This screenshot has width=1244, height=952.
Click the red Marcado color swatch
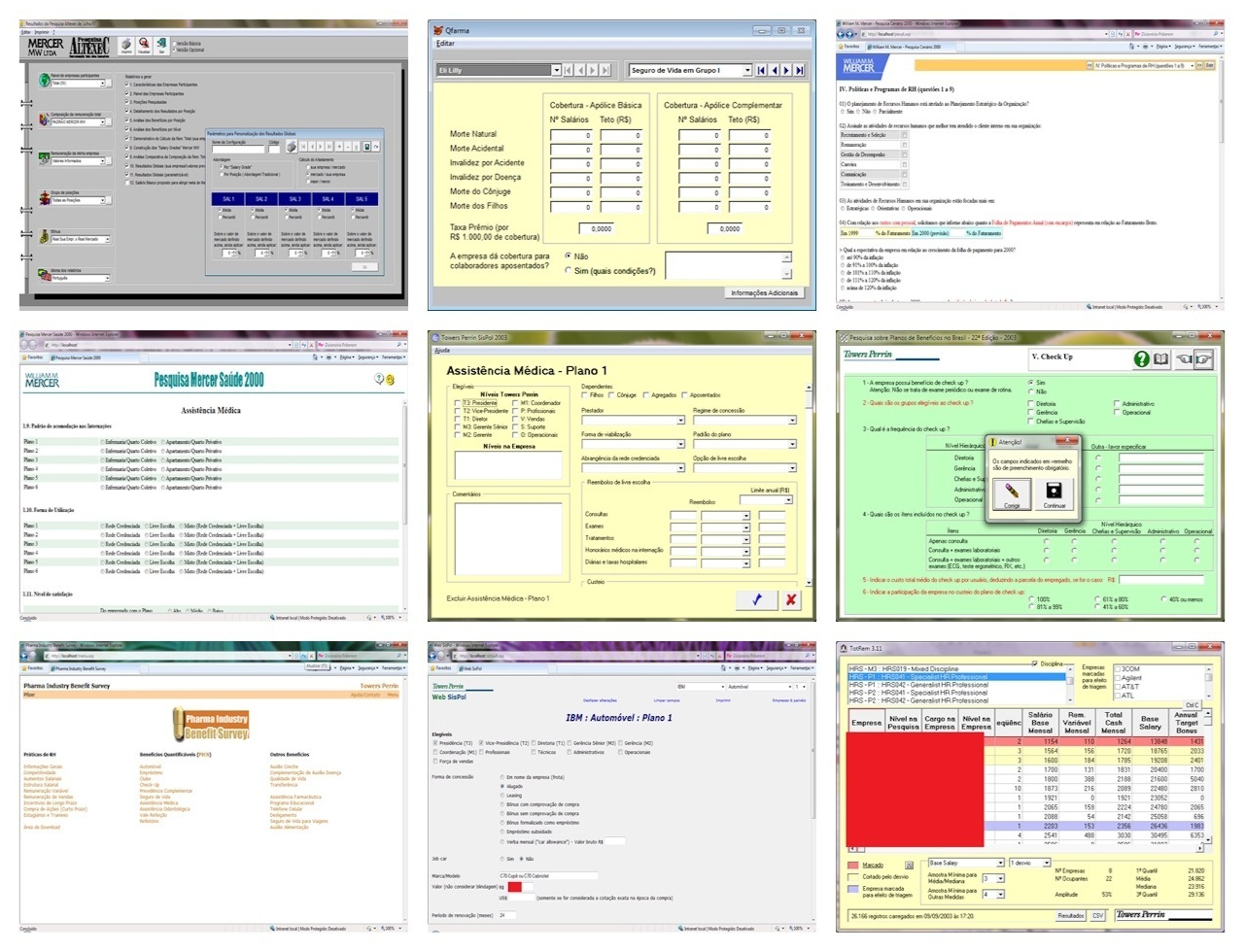click(853, 865)
